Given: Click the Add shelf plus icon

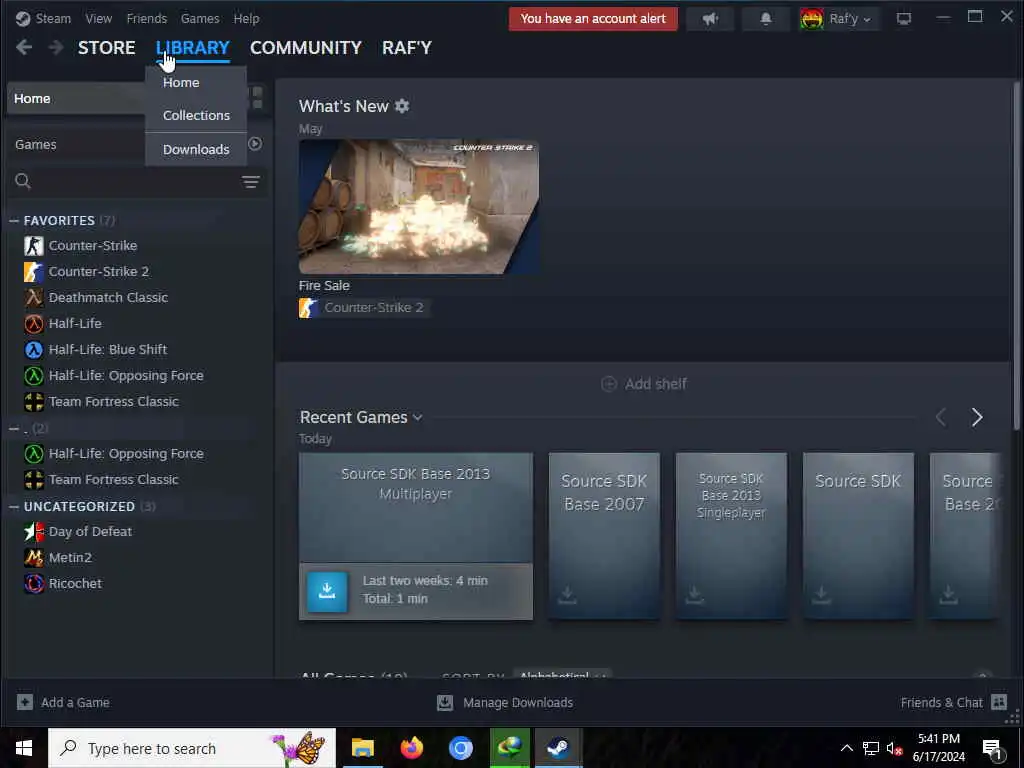Looking at the screenshot, I should coord(609,384).
